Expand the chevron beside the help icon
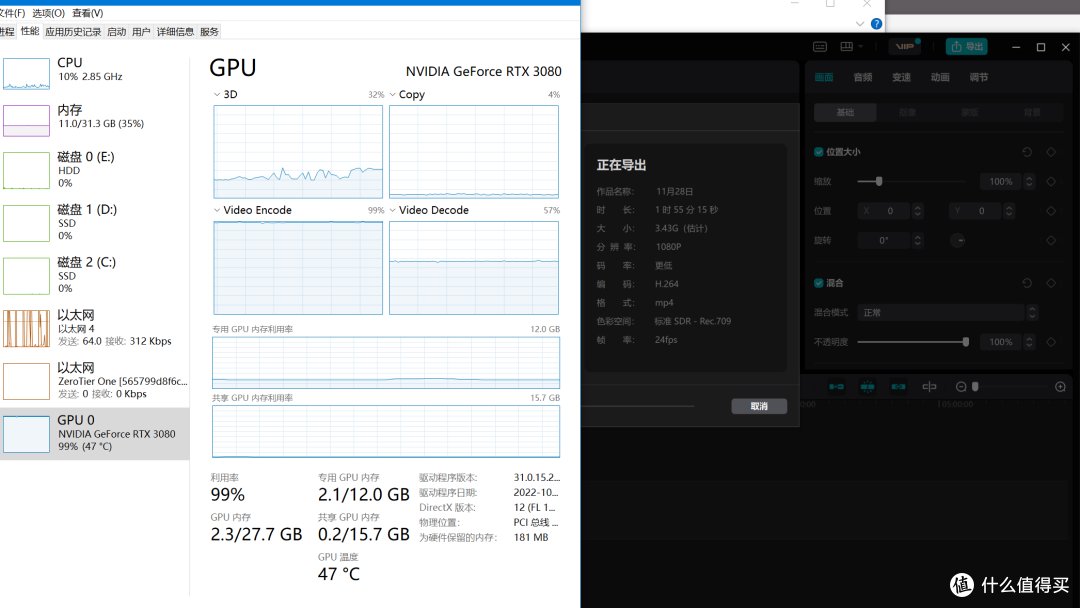Viewport: 1080px width, 608px height. (x=860, y=23)
